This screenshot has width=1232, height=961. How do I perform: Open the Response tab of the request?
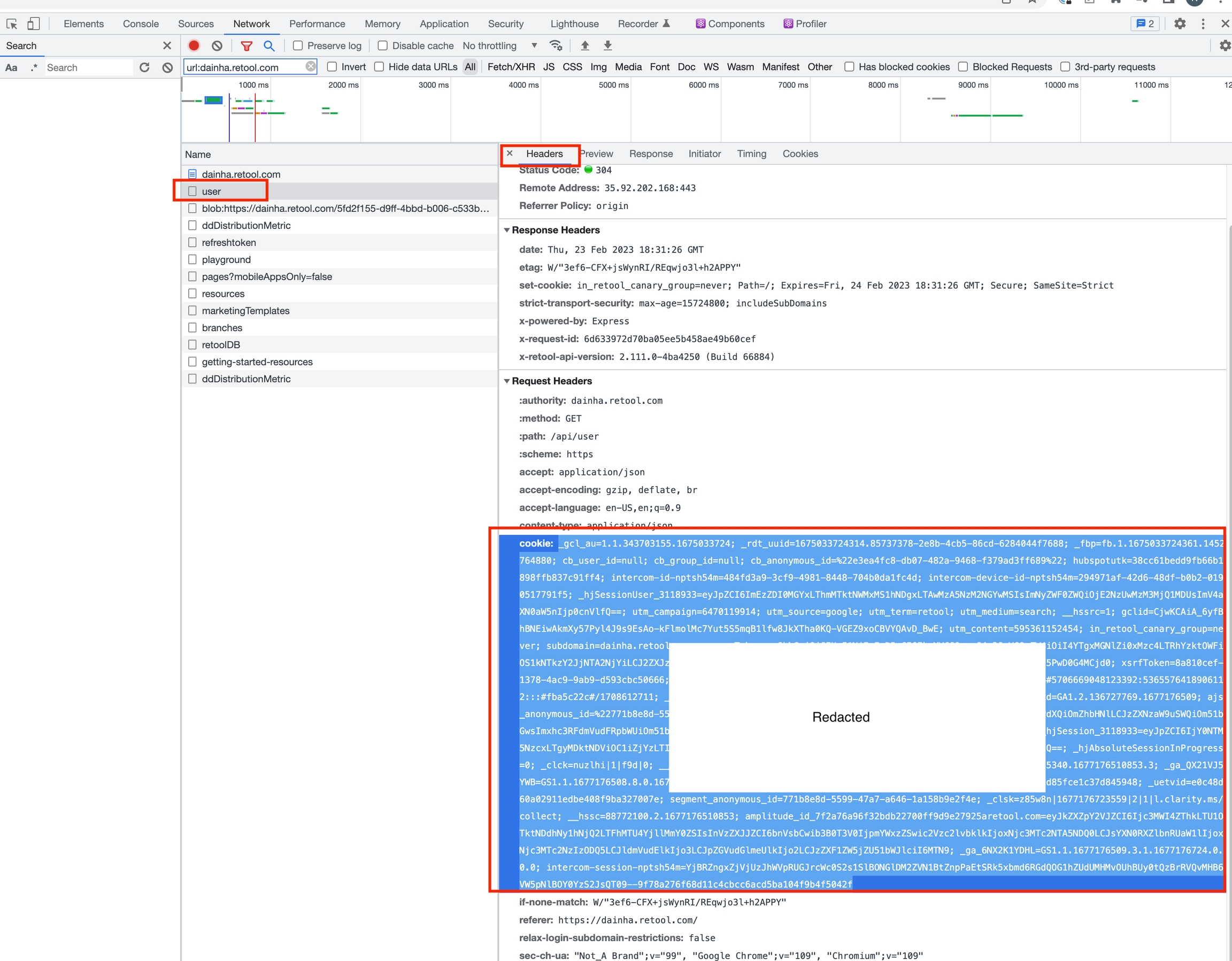650,153
